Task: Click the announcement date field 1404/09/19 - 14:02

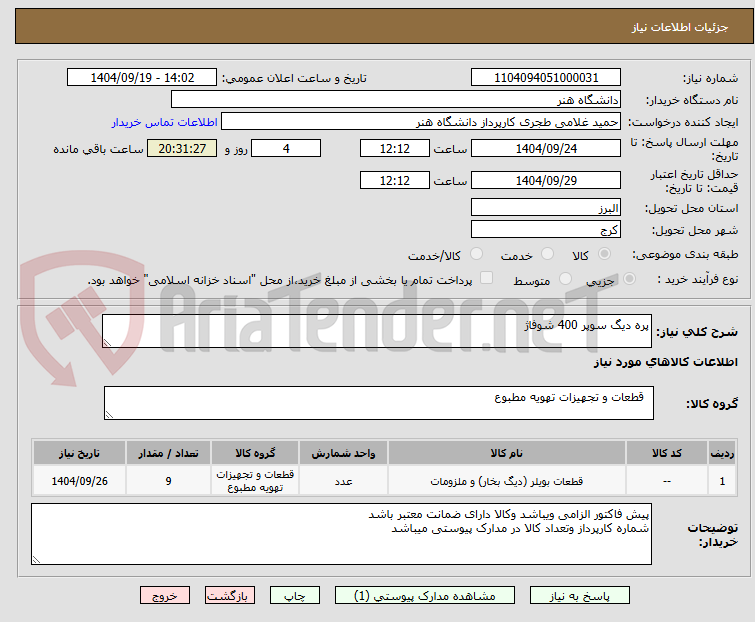Action: 142,78
